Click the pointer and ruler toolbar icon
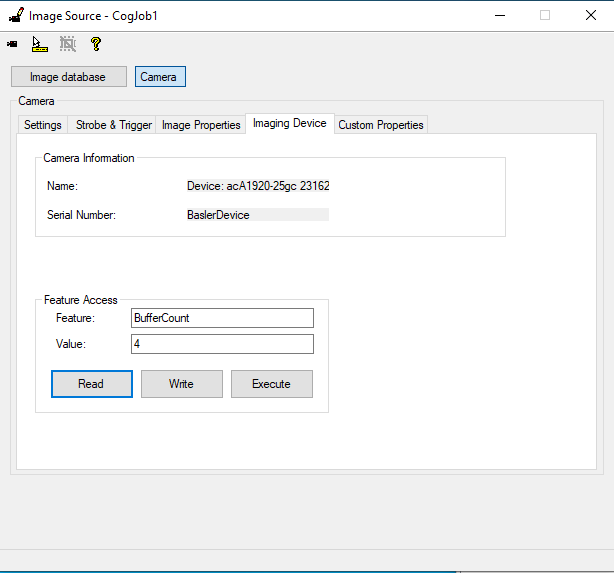 point(39,44)
